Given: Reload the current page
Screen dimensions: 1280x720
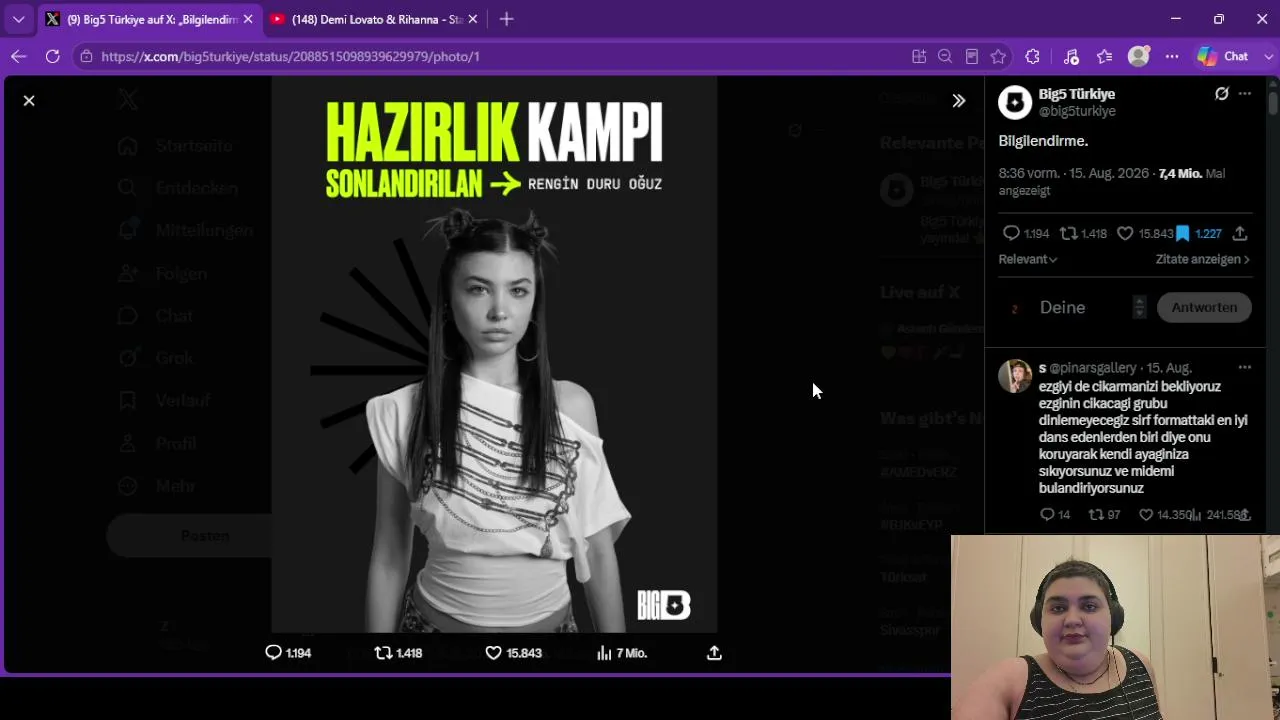Looking at the screenshot, I should (52, 56).
